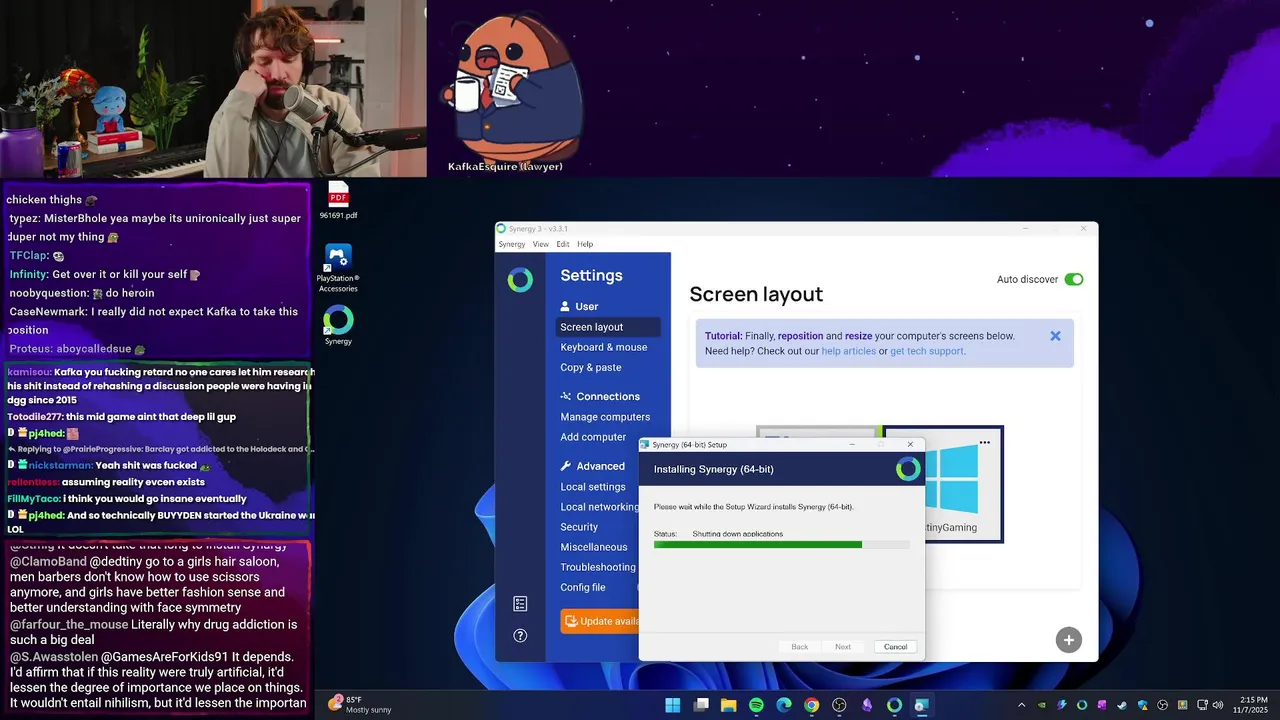The width and height of the screenshot is (1280, 720).
Task: Open the View menu
Action: 540,244
